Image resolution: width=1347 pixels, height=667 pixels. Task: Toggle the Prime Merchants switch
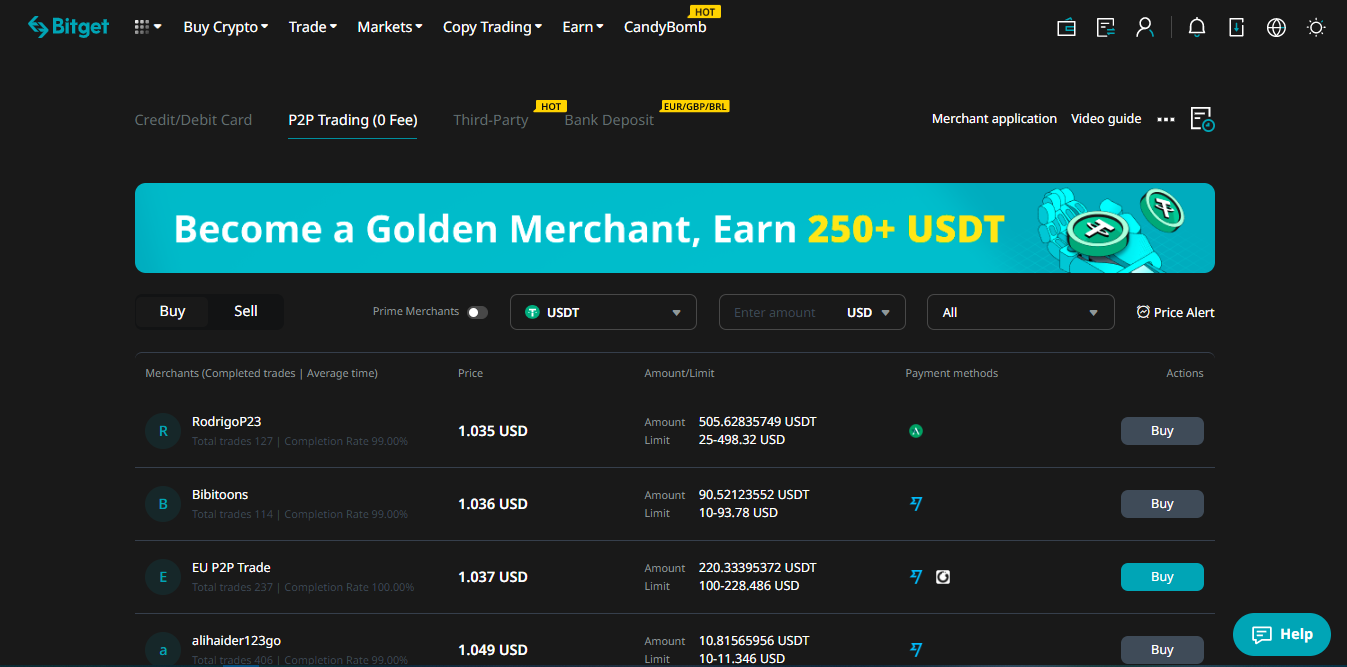pos(478,312)
